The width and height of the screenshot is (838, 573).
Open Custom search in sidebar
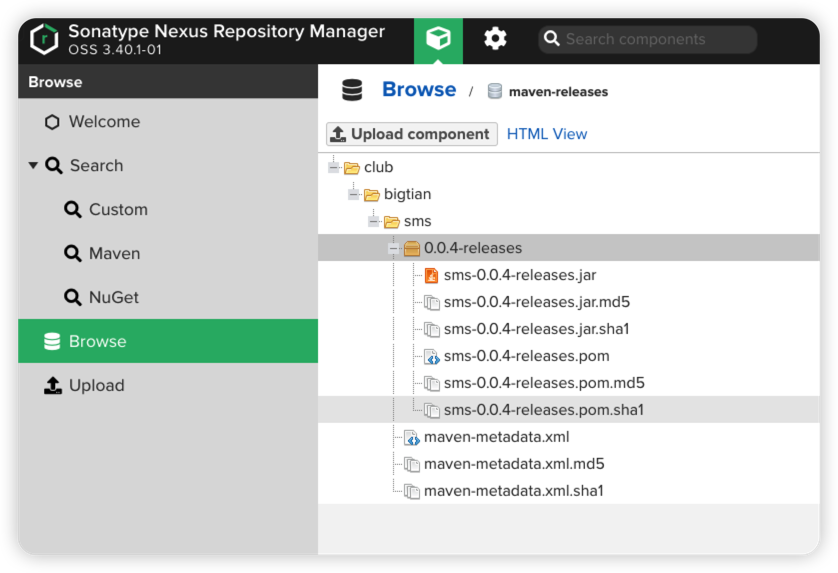tap(168, 210)
